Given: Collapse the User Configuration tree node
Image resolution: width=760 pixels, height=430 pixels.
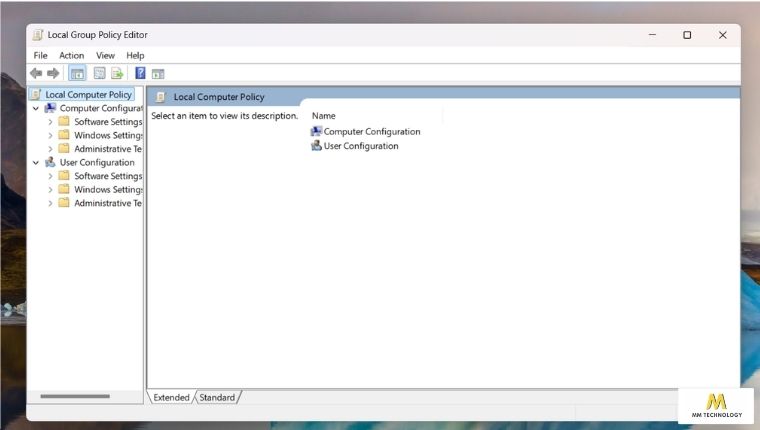Looking at the screenshot, I should [36, 163].
